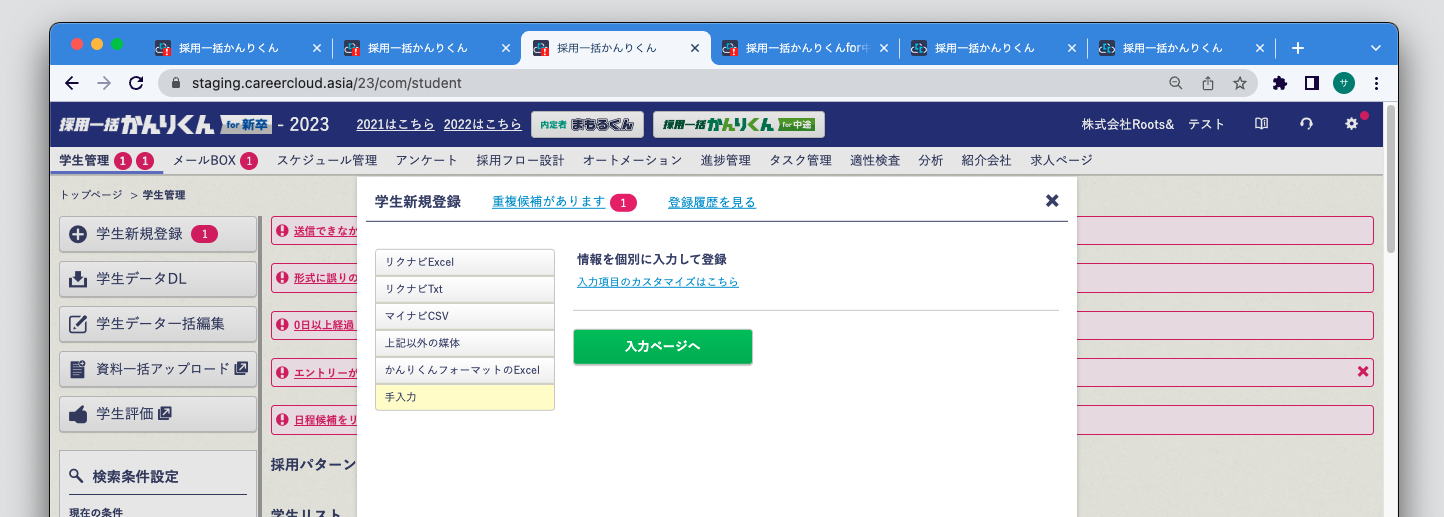Open 送信できなか alert link
1444x517 pixels.
tap(325, 231)
